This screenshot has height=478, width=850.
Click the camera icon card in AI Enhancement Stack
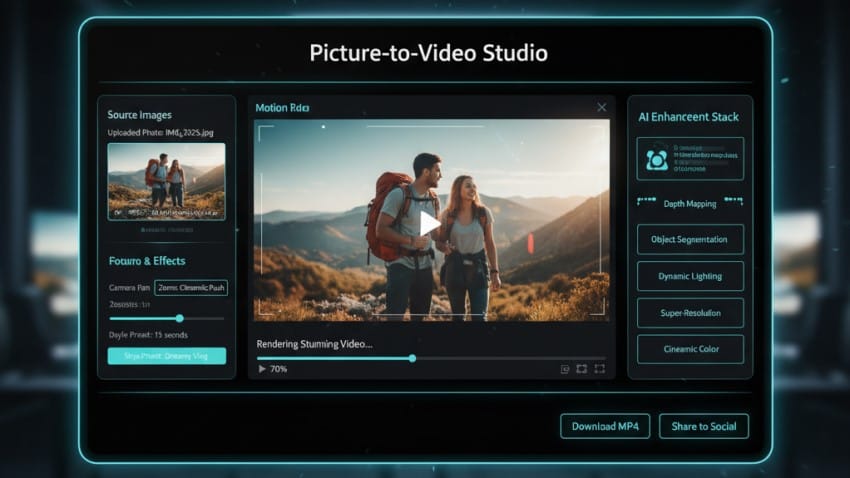click(x=690, y=158)
